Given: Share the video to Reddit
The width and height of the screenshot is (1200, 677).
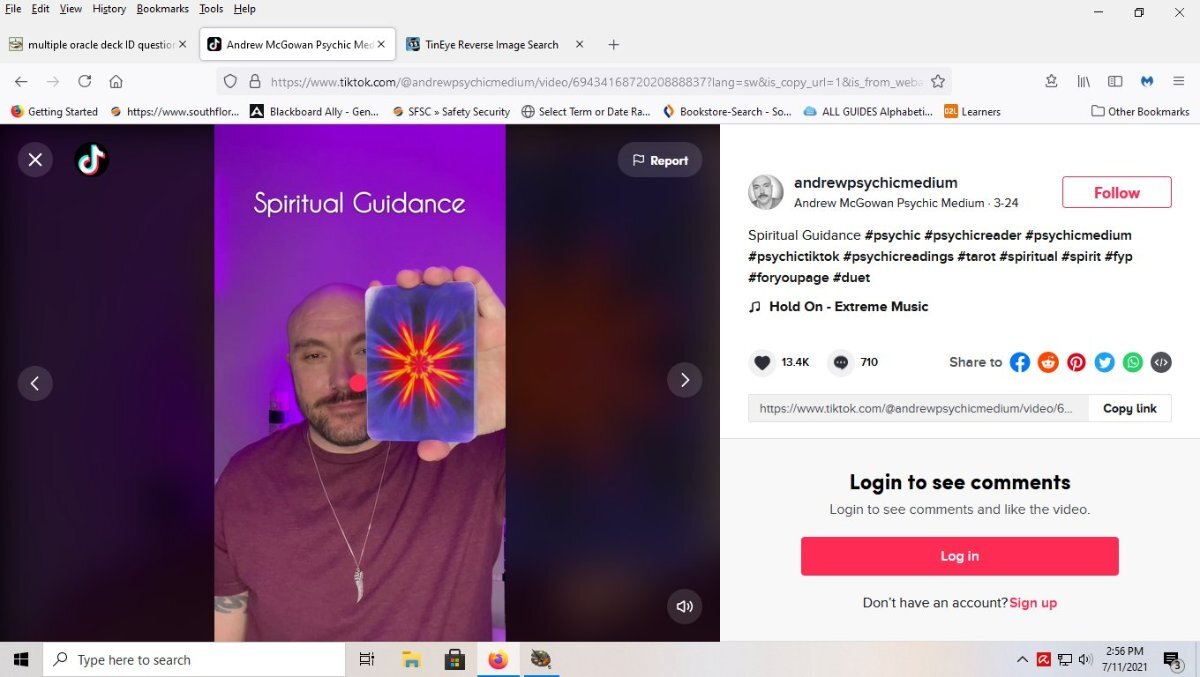Looking at the screenshot, I should click(x=1048, y=362).
